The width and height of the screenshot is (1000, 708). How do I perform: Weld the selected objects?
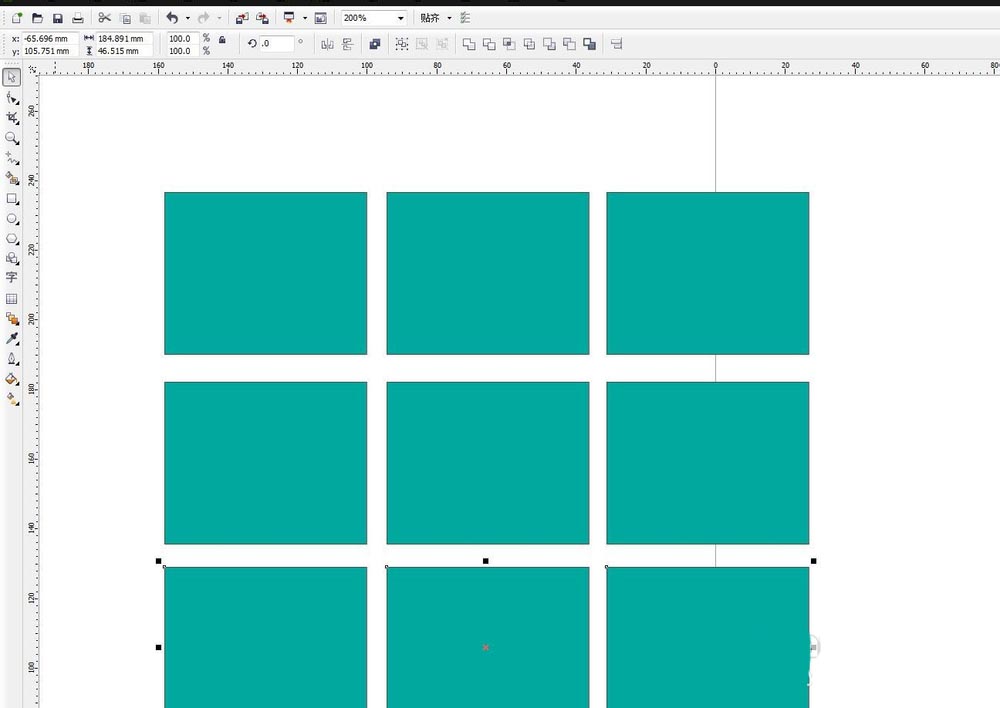point(469,44)
